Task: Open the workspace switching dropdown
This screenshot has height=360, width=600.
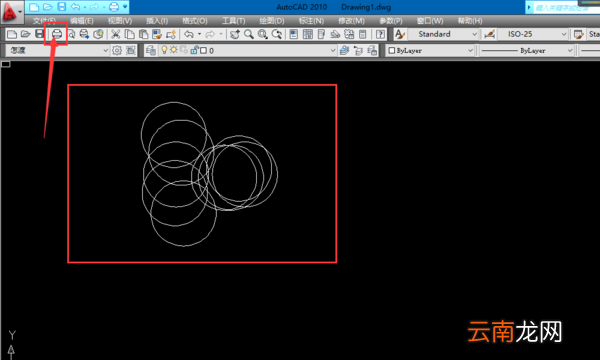Action: [57, 50]
